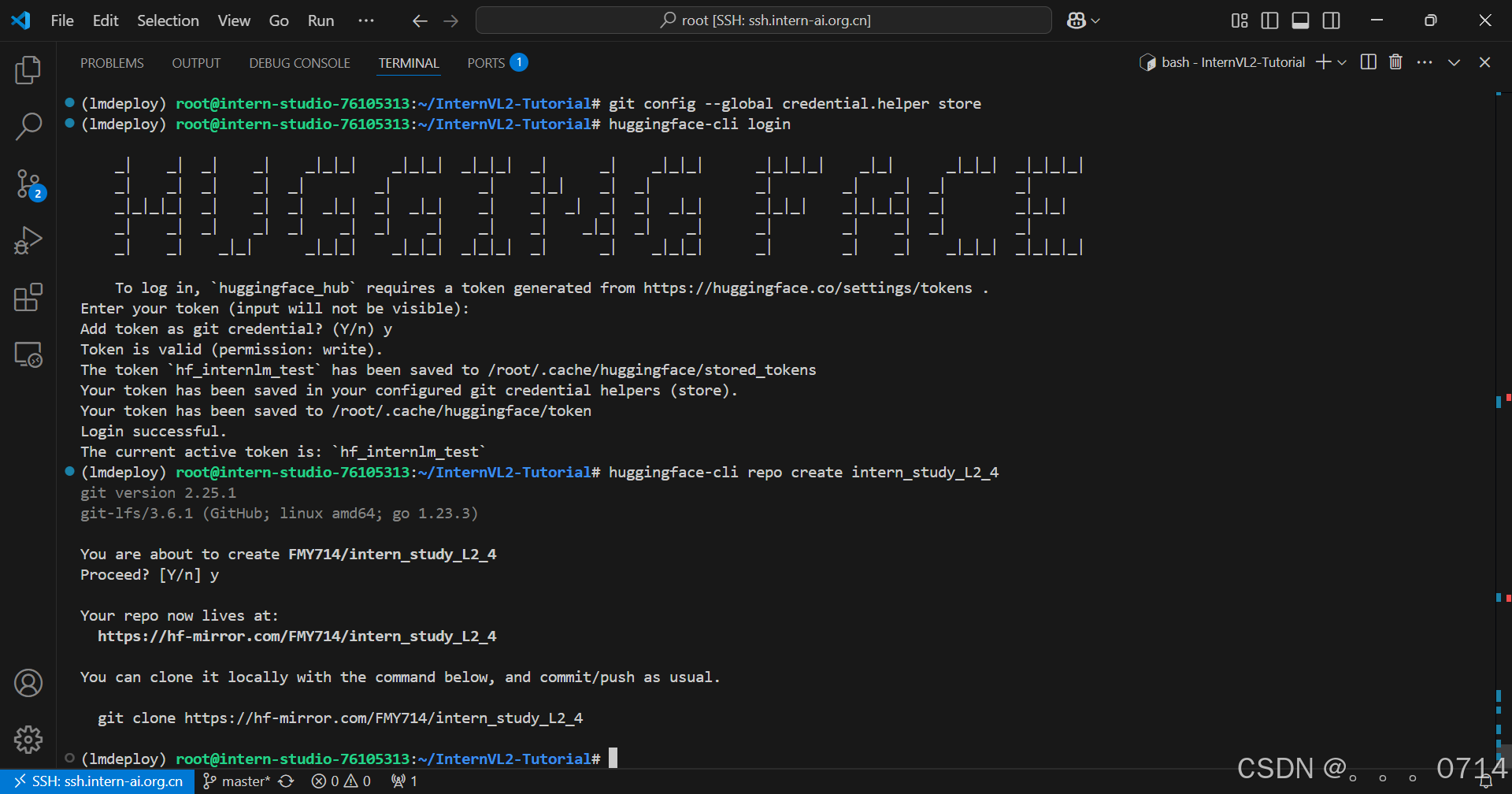The width and height of the screenshot is (1512, 794).
Task: Switch to the PORTS tab
Action: pos(497,63)
